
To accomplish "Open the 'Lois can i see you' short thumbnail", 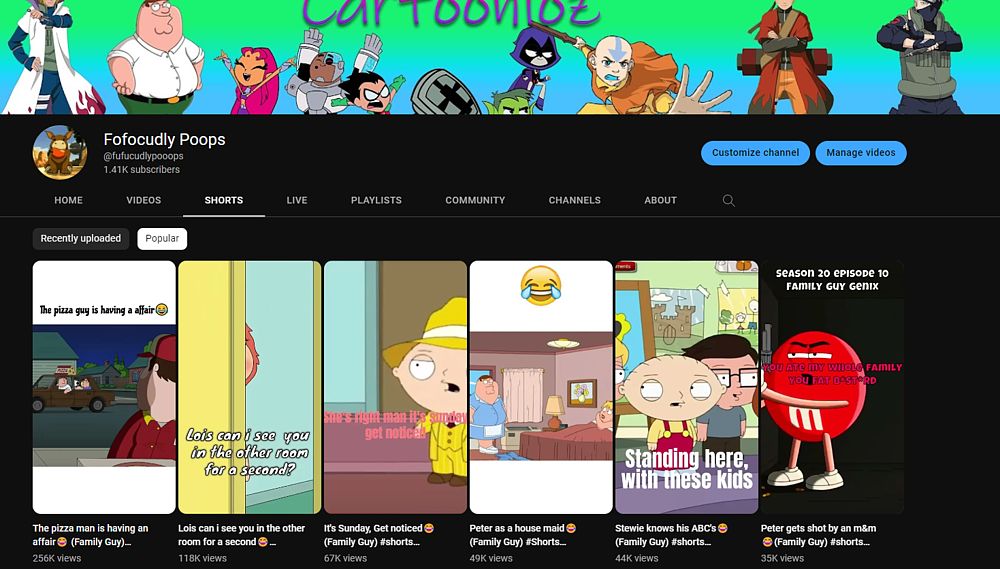I will click(249, 387).
